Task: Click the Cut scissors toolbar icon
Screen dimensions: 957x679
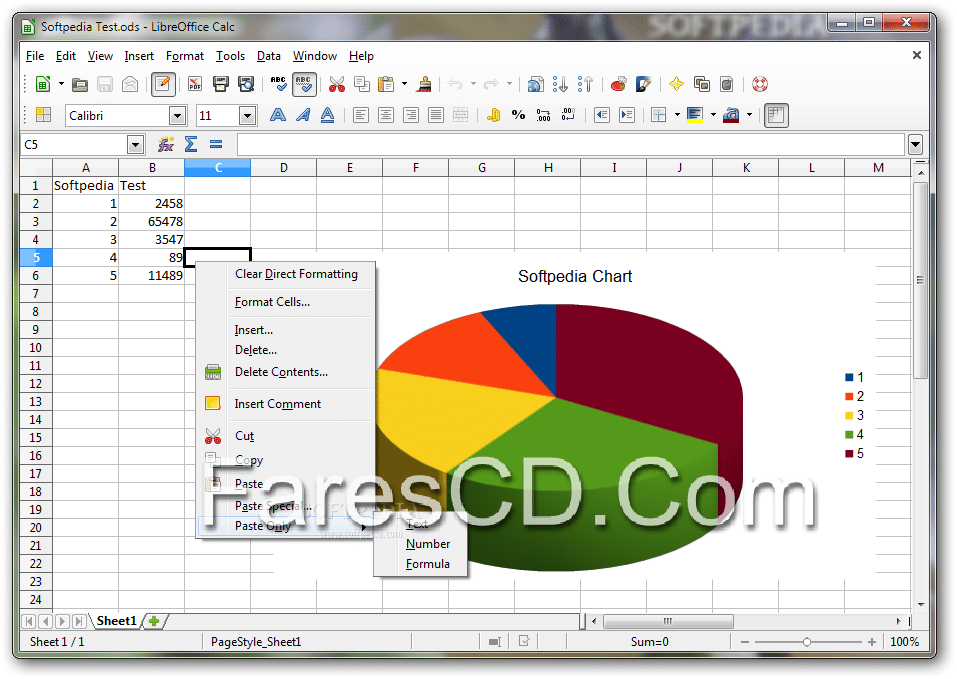Action: pos(336,84)
